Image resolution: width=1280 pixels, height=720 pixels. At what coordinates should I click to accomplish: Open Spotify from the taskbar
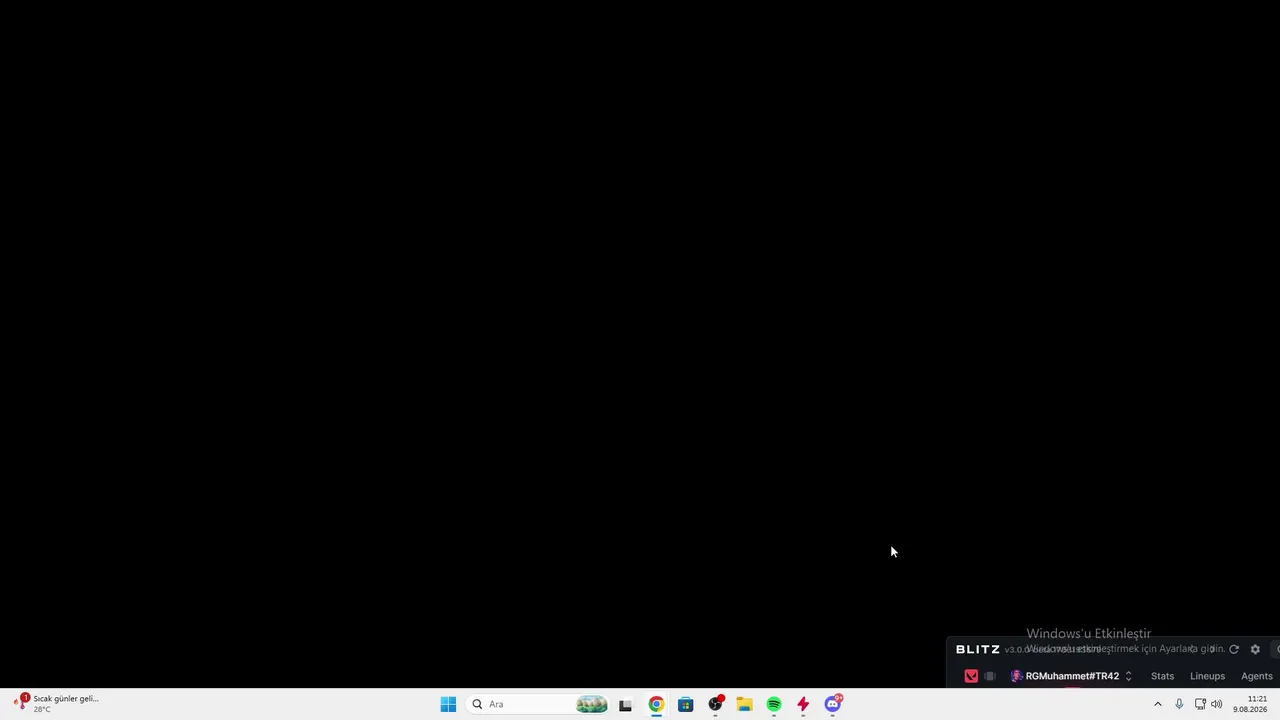point(774,704)
